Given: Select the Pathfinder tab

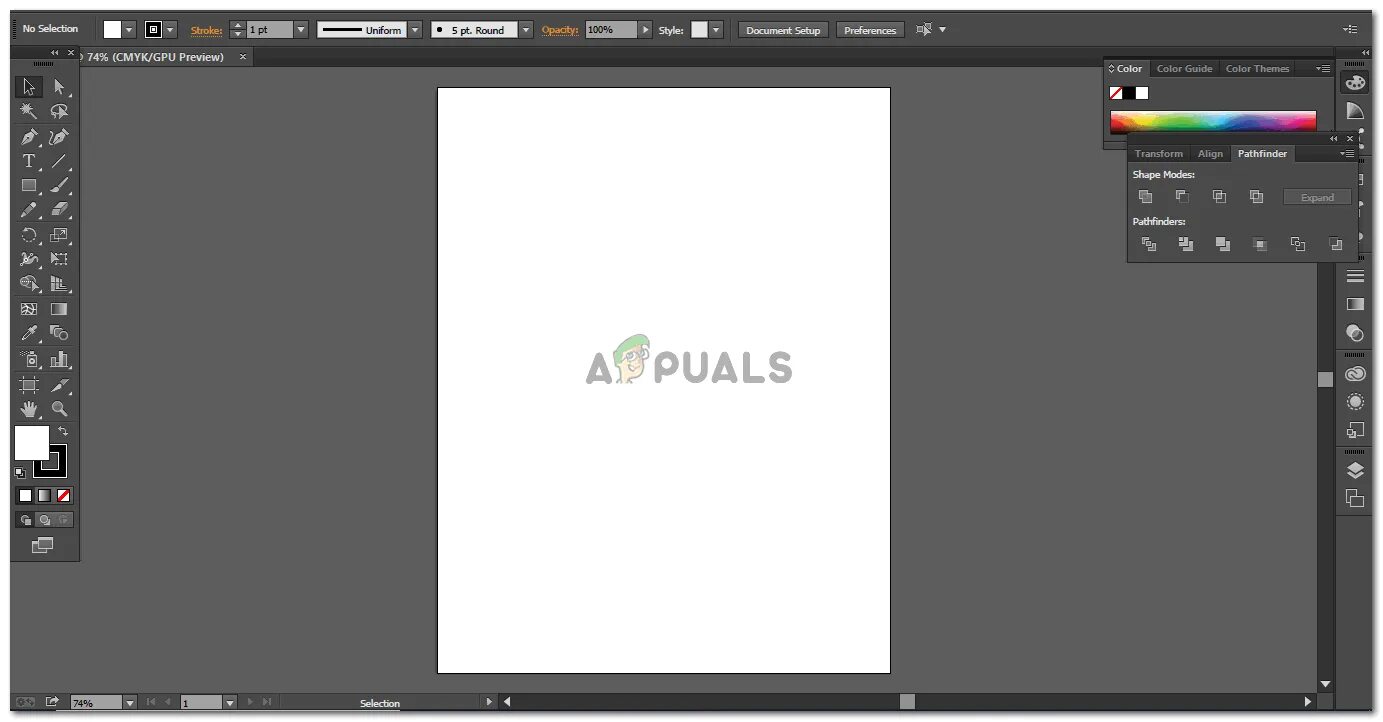Looking at the screenshot, I should [x=1262, y=154].
